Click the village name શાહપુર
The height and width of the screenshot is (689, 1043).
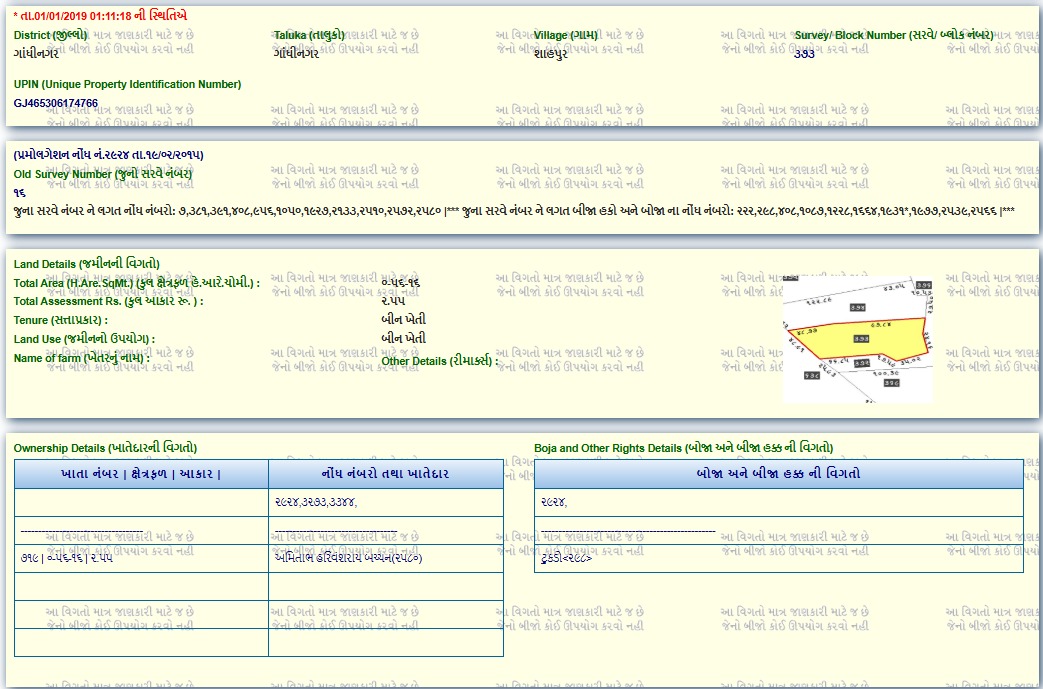pos(551,54)
